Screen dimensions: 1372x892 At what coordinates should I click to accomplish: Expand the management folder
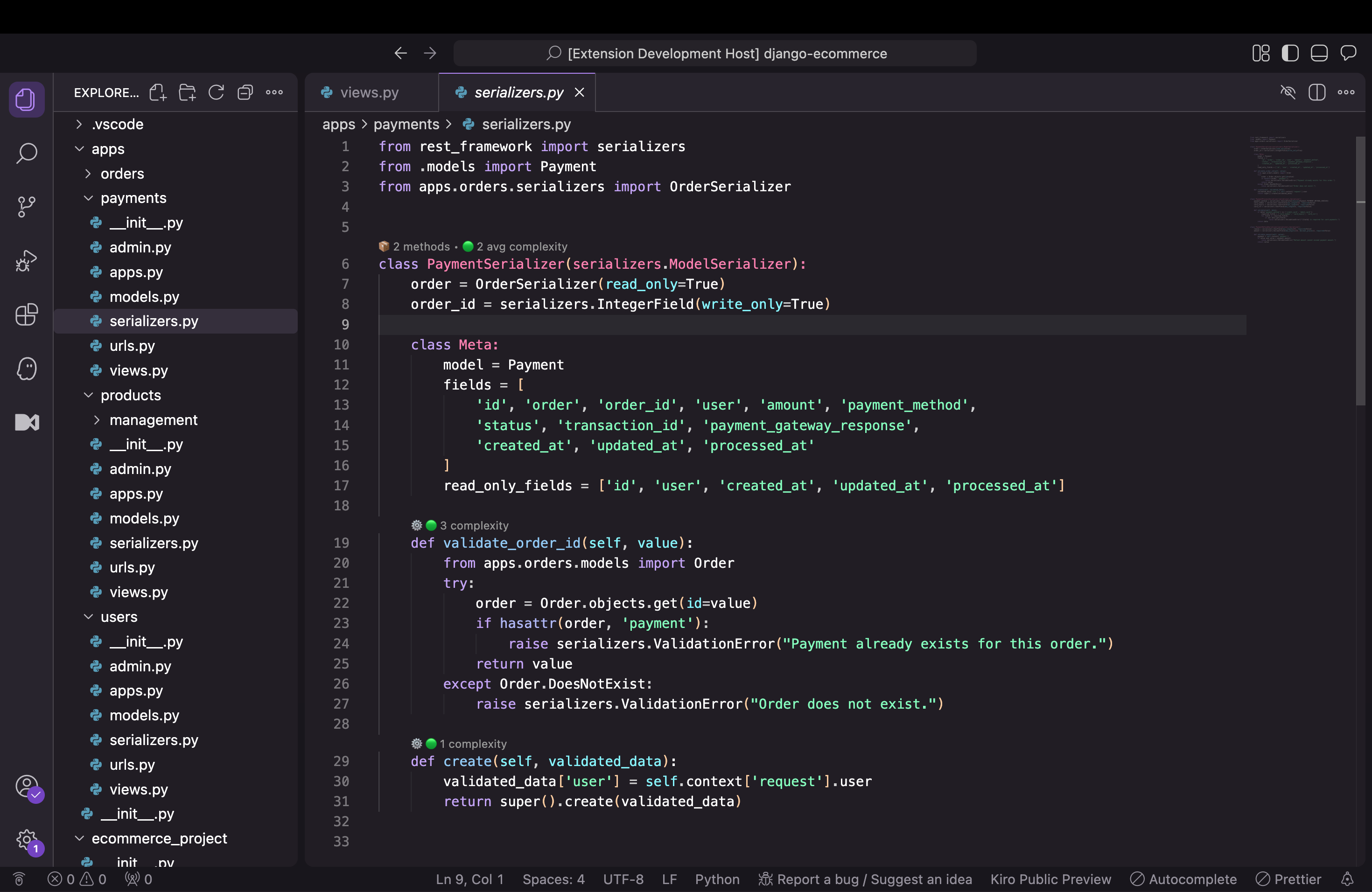click(153, 420)
